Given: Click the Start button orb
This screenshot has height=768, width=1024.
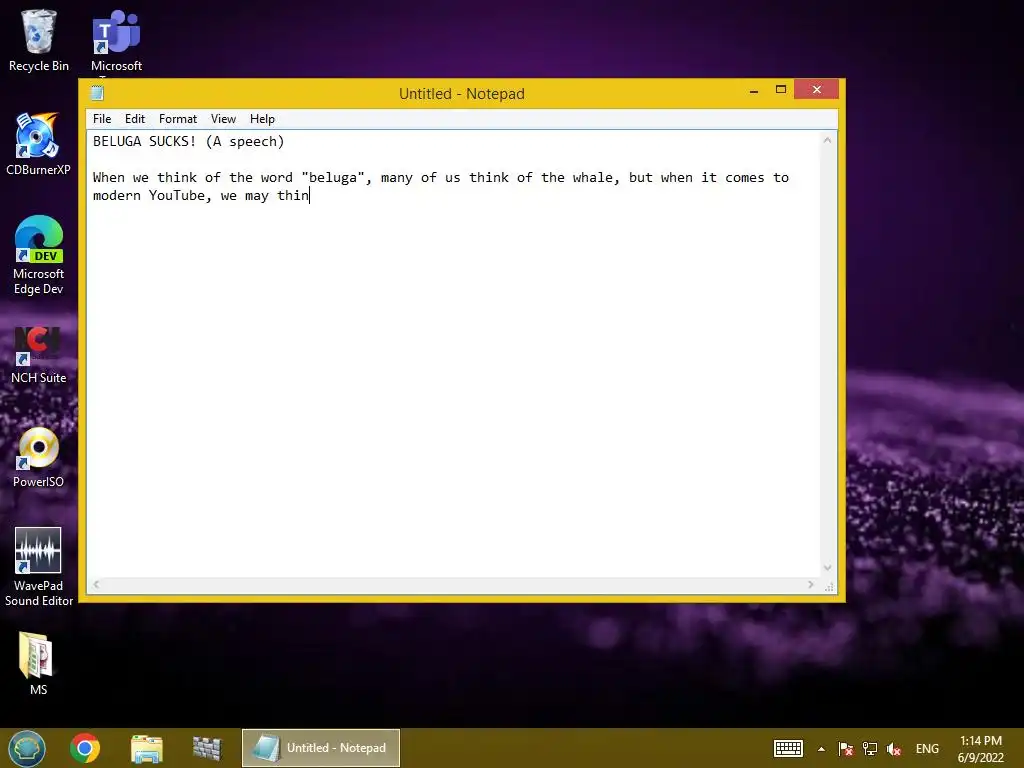Looking at the screenshot, I should (x=27, y=748).
